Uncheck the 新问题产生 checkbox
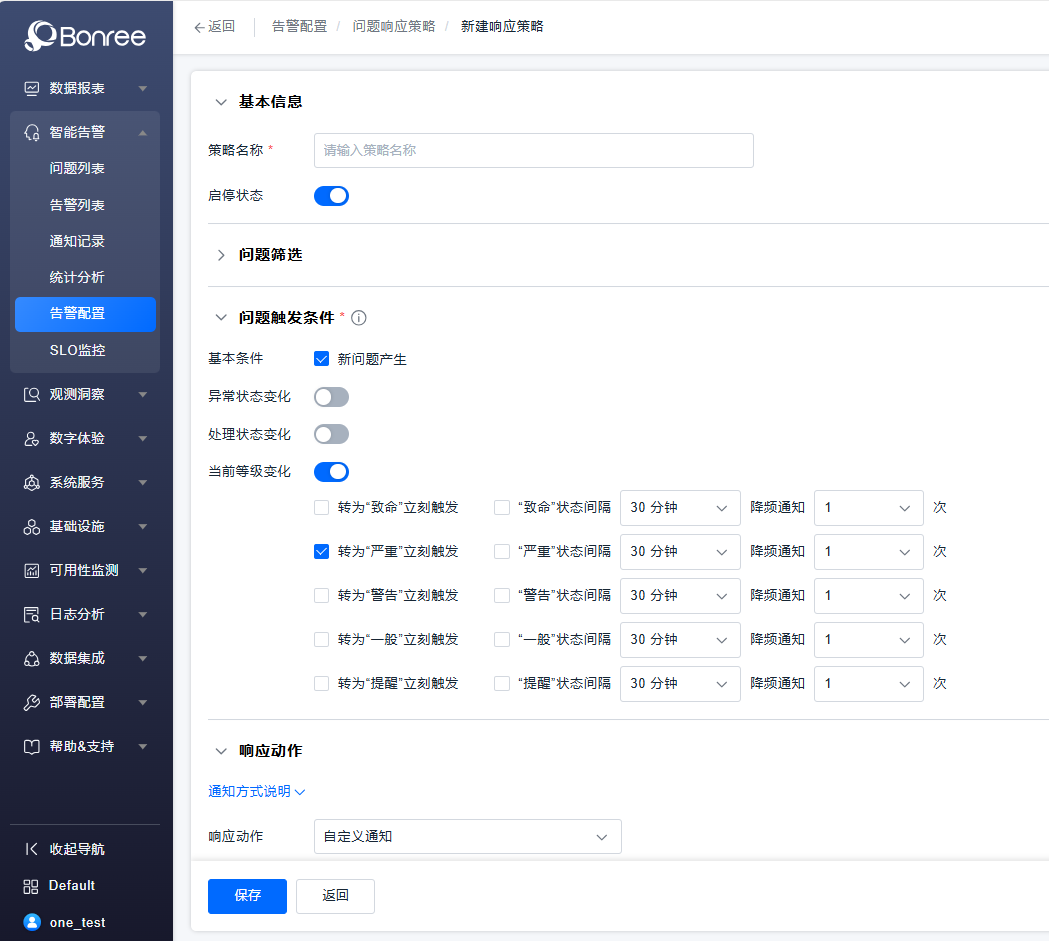Viewport: 1049px width, 941px height. coord(322,359)
